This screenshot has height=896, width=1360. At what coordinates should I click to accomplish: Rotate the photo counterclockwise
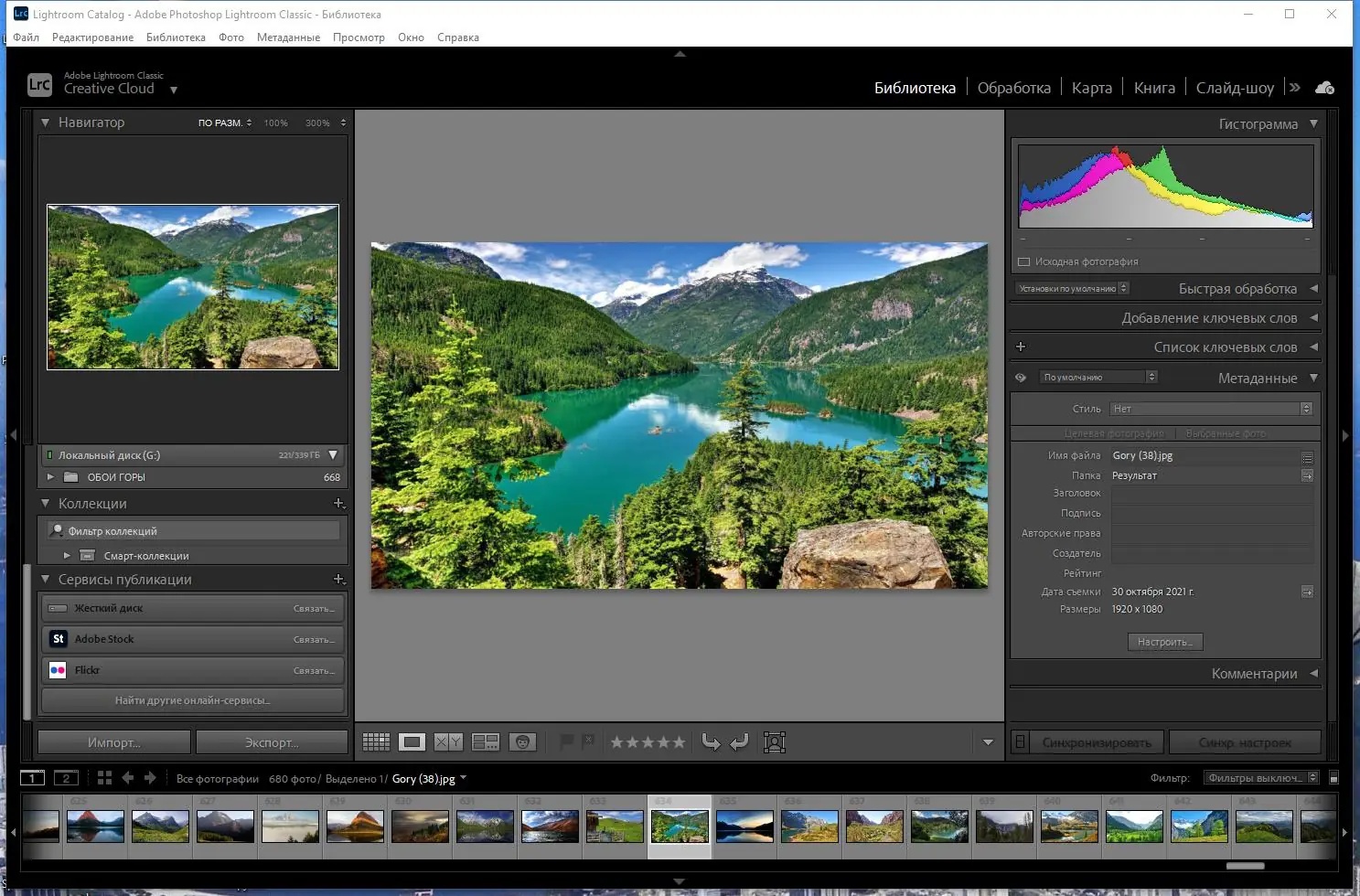coord(712,741)
